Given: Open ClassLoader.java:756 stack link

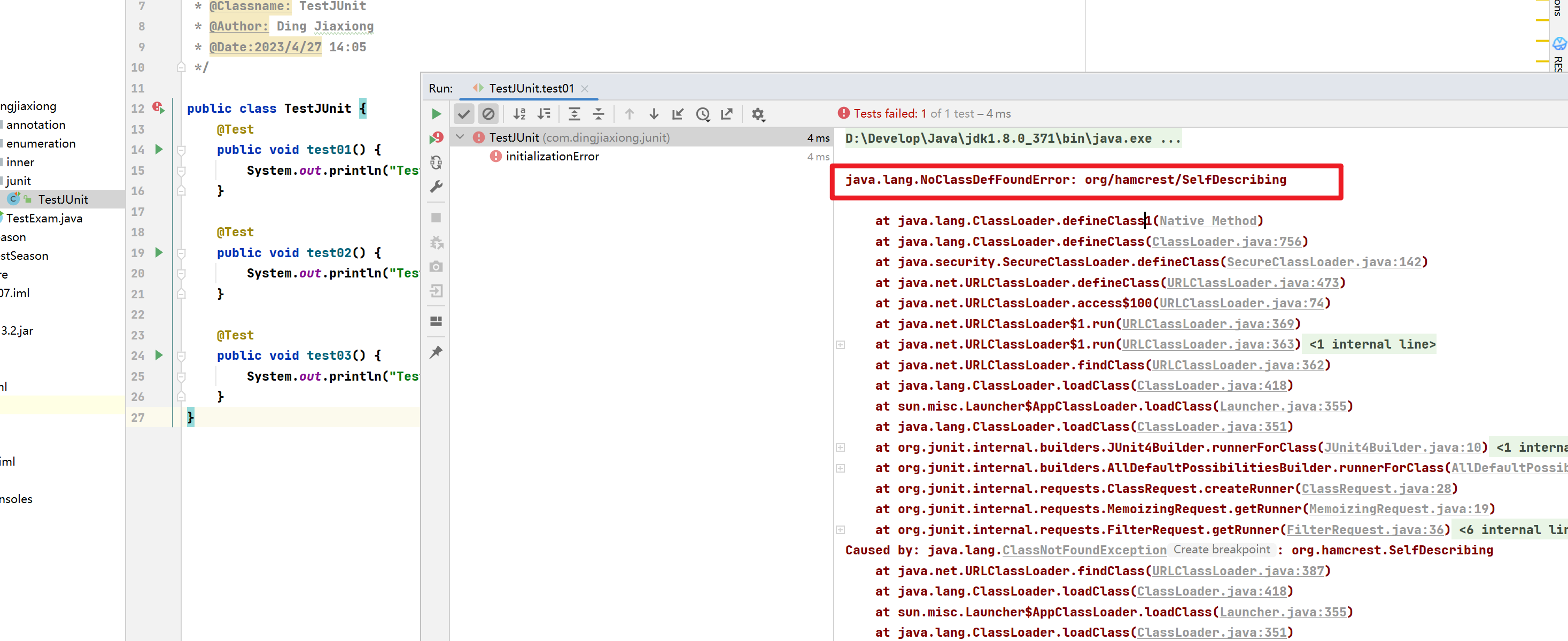Looking at the screenshot, I should (x=1226, y=242).
